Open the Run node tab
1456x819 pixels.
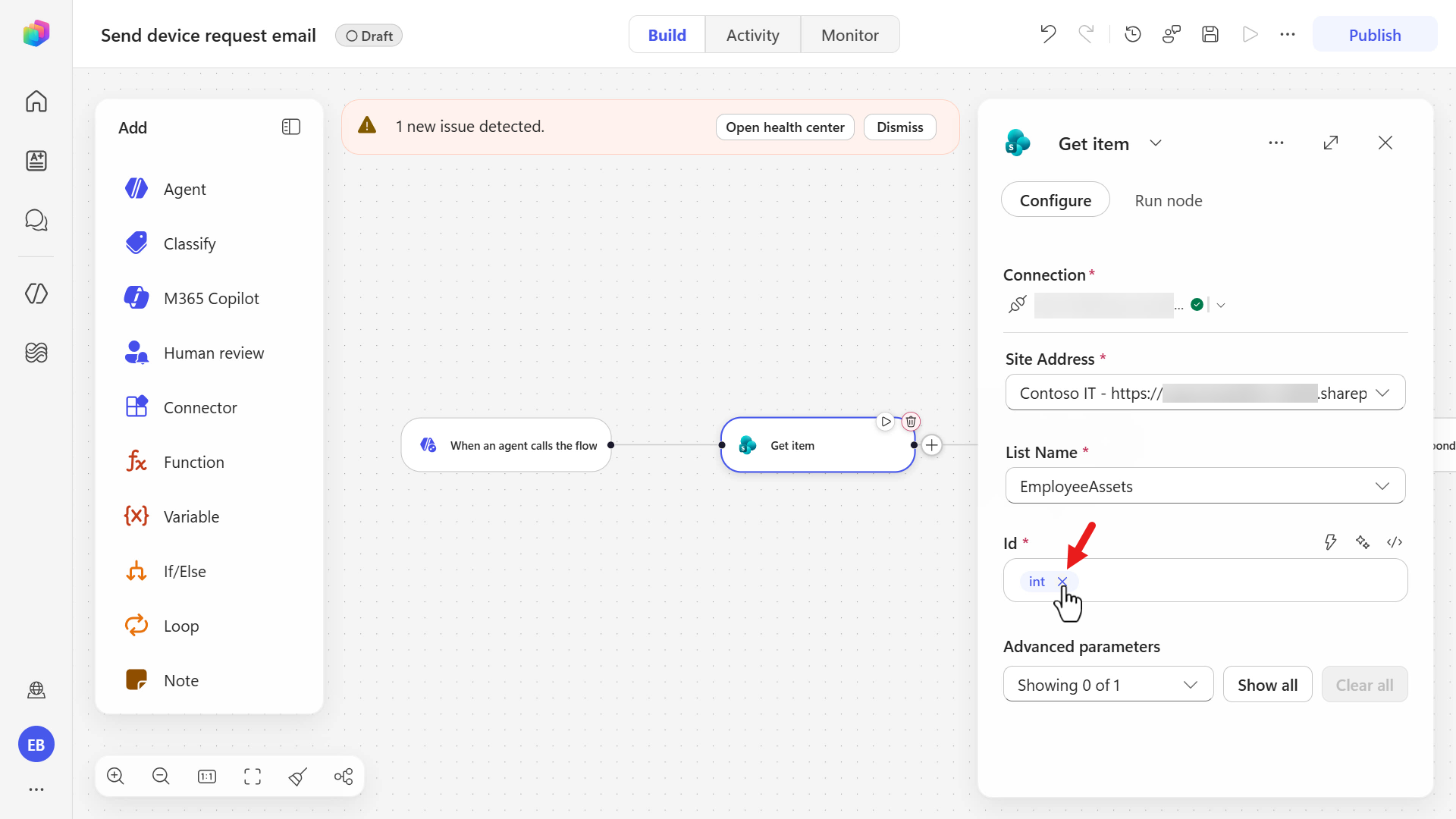(1169, 200)
